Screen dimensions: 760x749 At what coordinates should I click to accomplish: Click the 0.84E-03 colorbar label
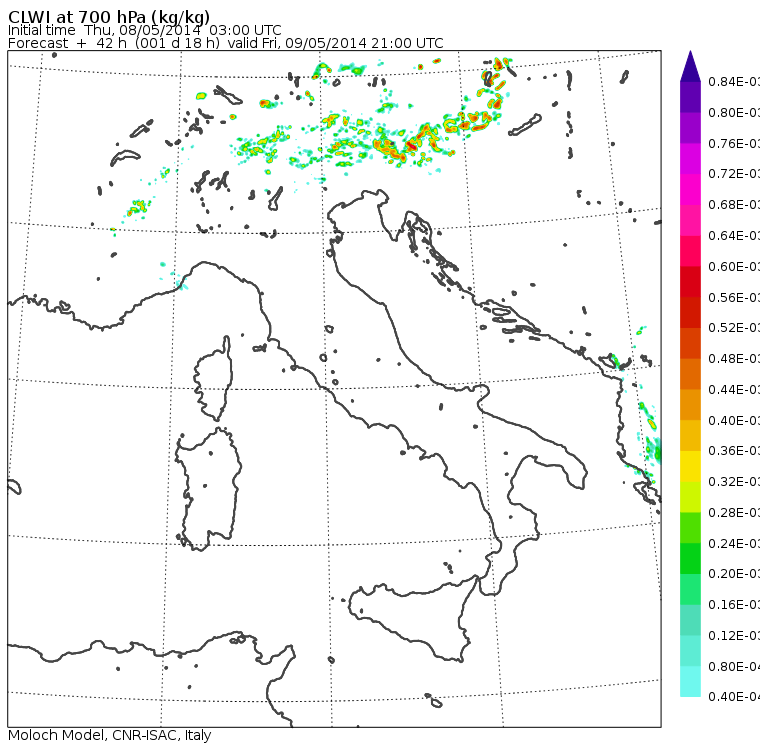[x=734, y=82]
